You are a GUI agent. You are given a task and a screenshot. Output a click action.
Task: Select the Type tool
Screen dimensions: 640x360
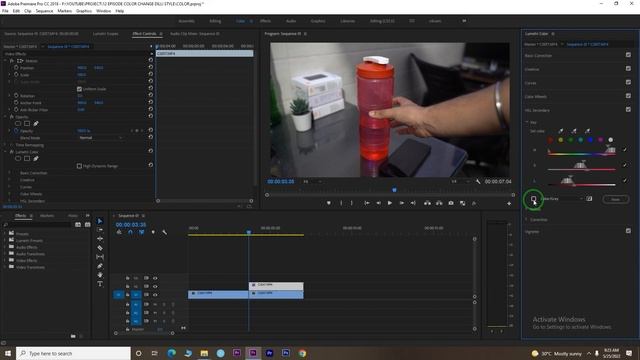pos(100,284)
